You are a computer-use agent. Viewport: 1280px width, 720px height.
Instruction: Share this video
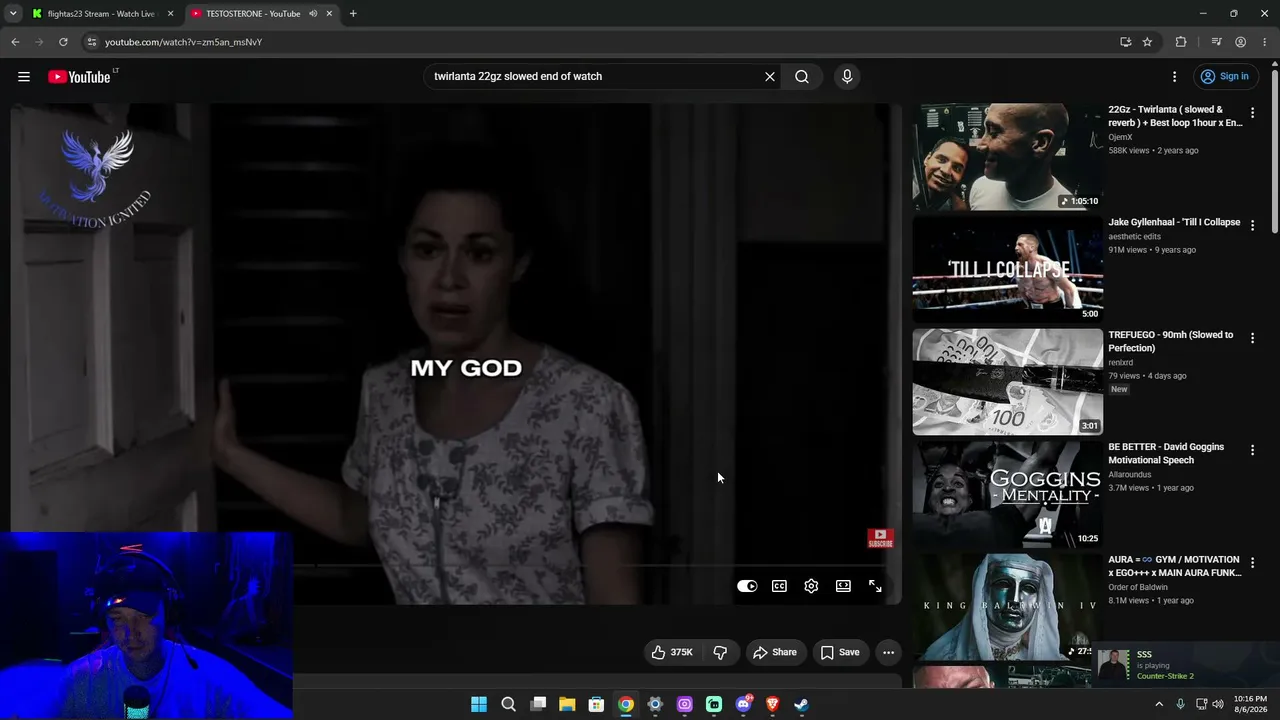(x=775, y=652)
